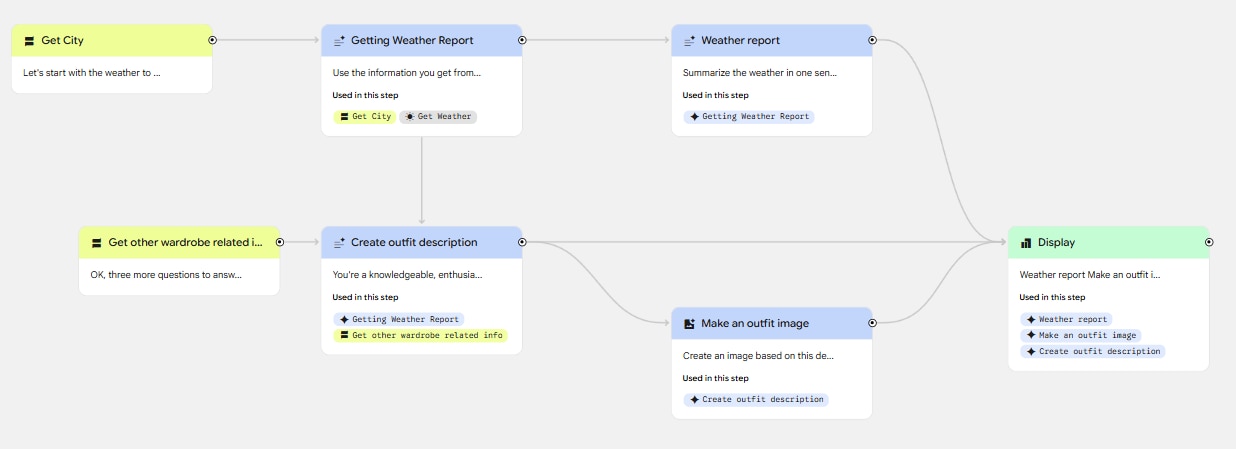Click the Display node prompt text
Image resolution: width=1236 pixels, height=449 pixels.
[x=1089, y=274]
